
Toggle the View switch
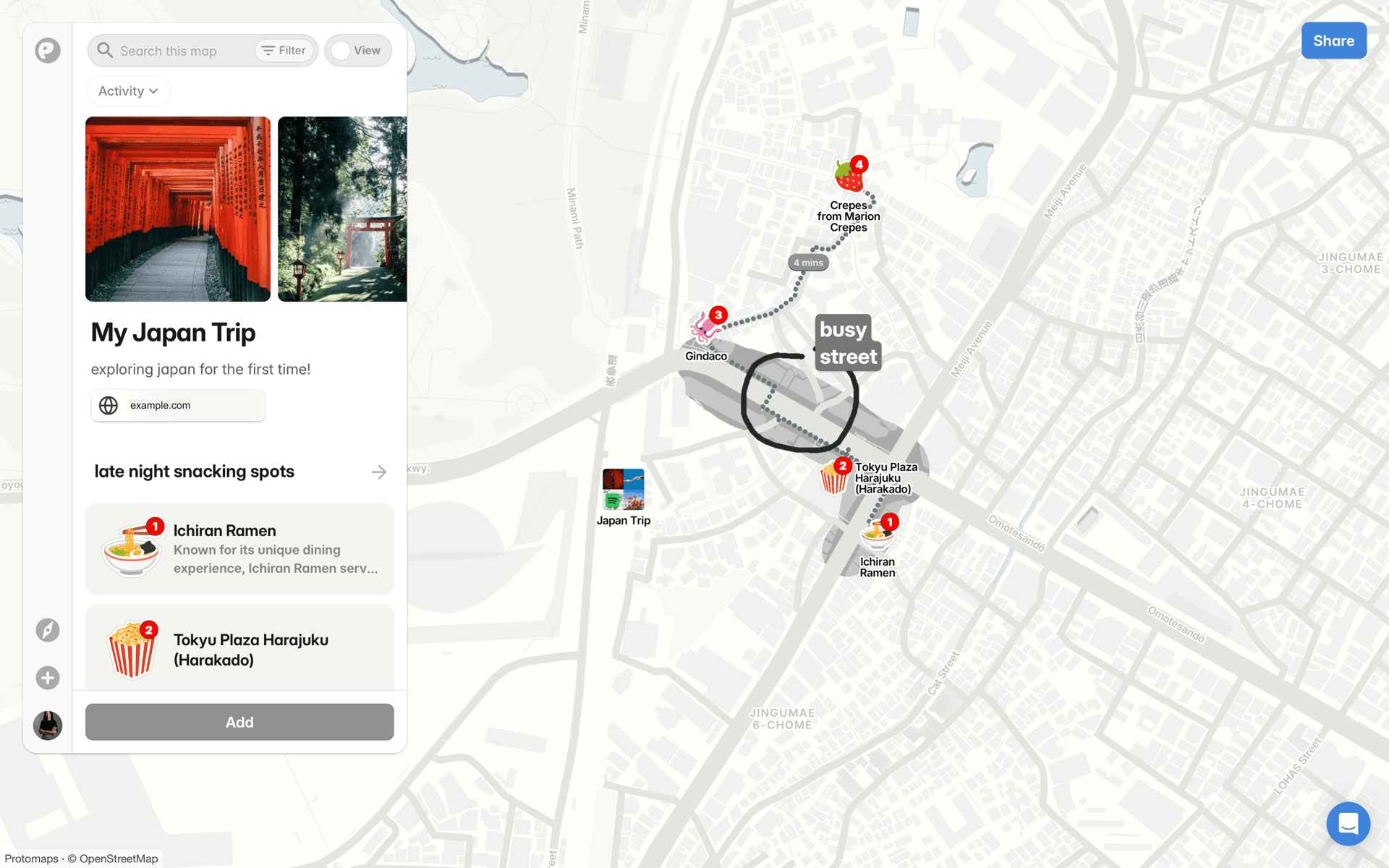(358, 51)
